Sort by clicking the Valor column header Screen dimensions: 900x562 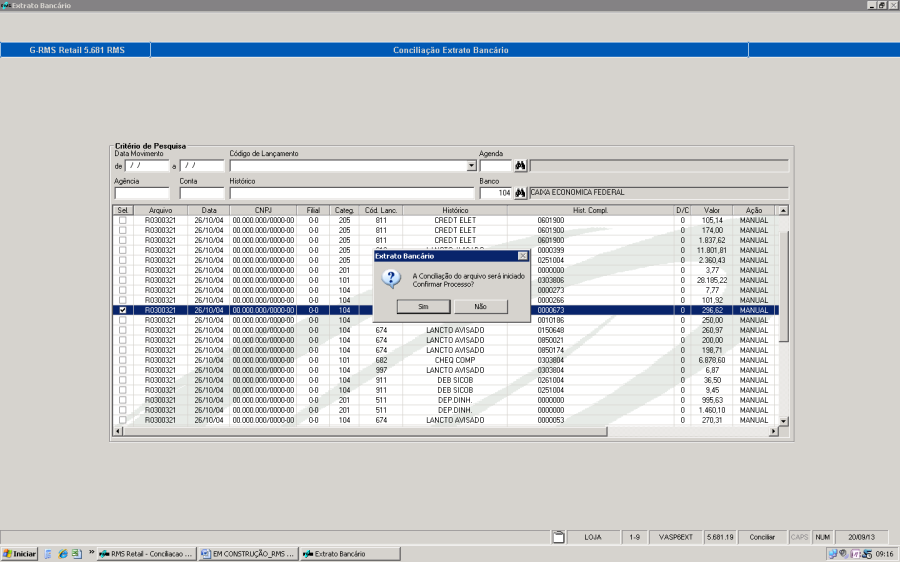tap(712, 210)
